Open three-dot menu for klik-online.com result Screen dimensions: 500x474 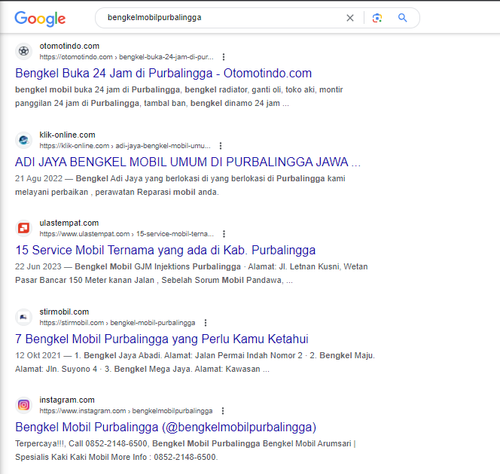pyautogui.click(x=220, y=146)
